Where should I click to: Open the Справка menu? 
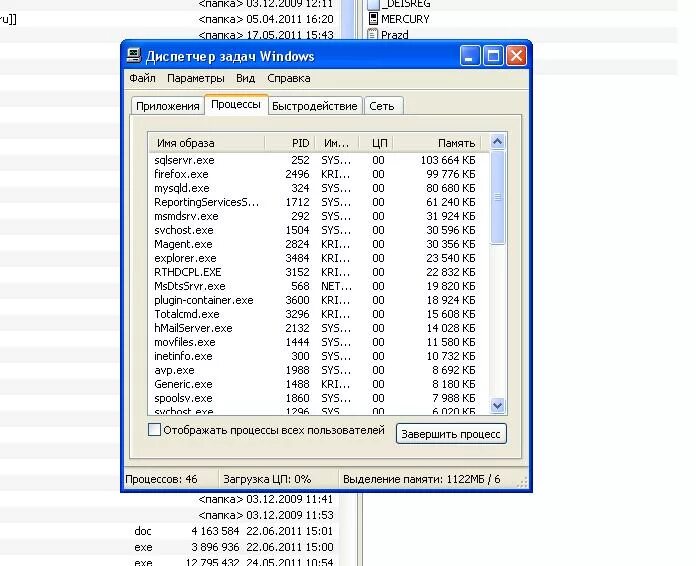pos(289,78)
